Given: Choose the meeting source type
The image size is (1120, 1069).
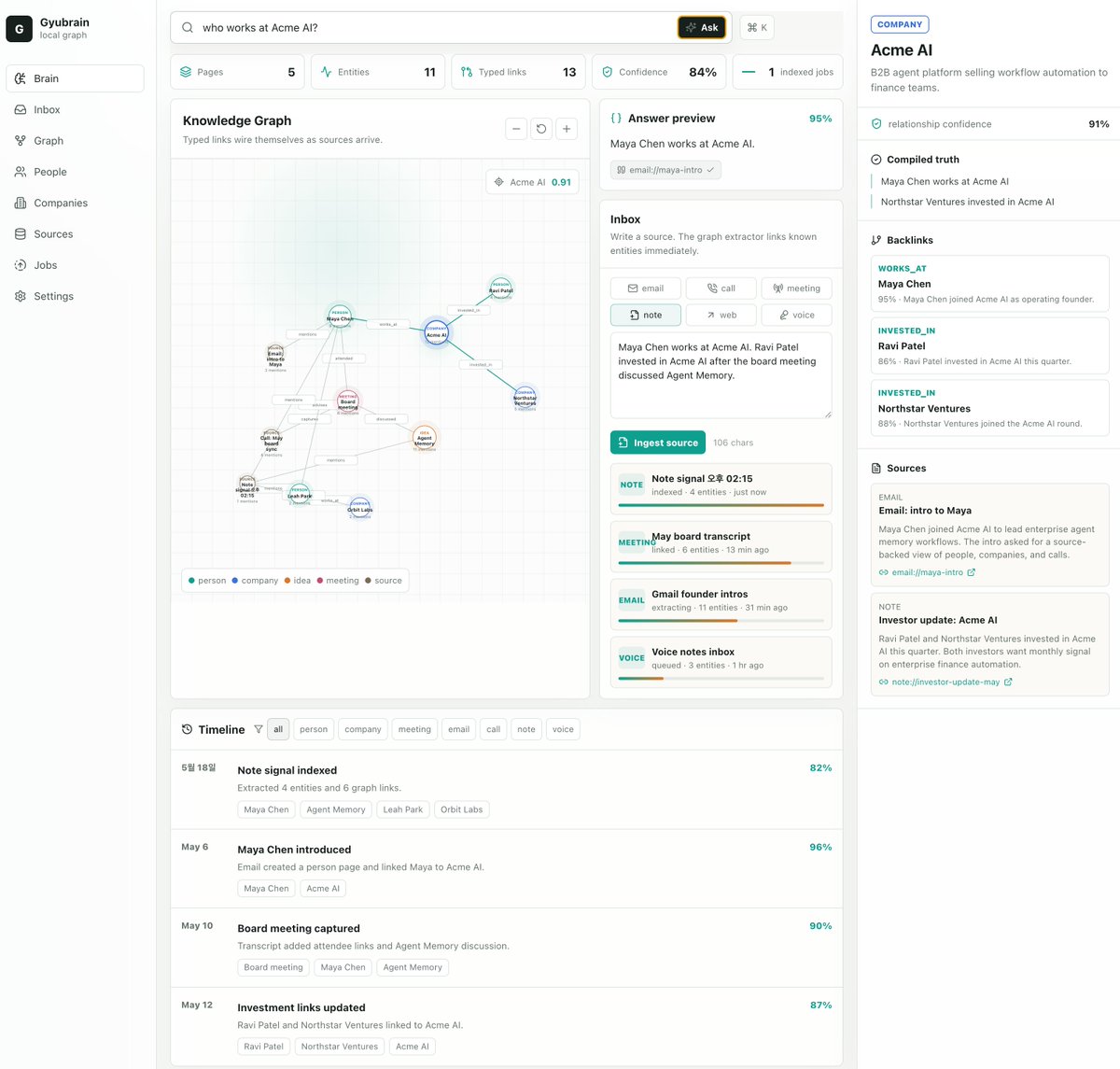Looking at the screenshot, I should pos(796,288).
